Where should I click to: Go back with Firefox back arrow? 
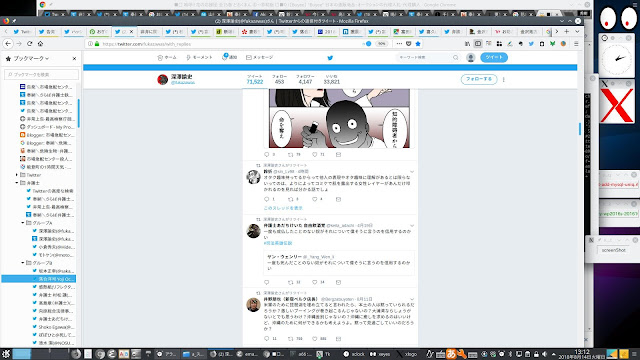click(x=8, y=43)
